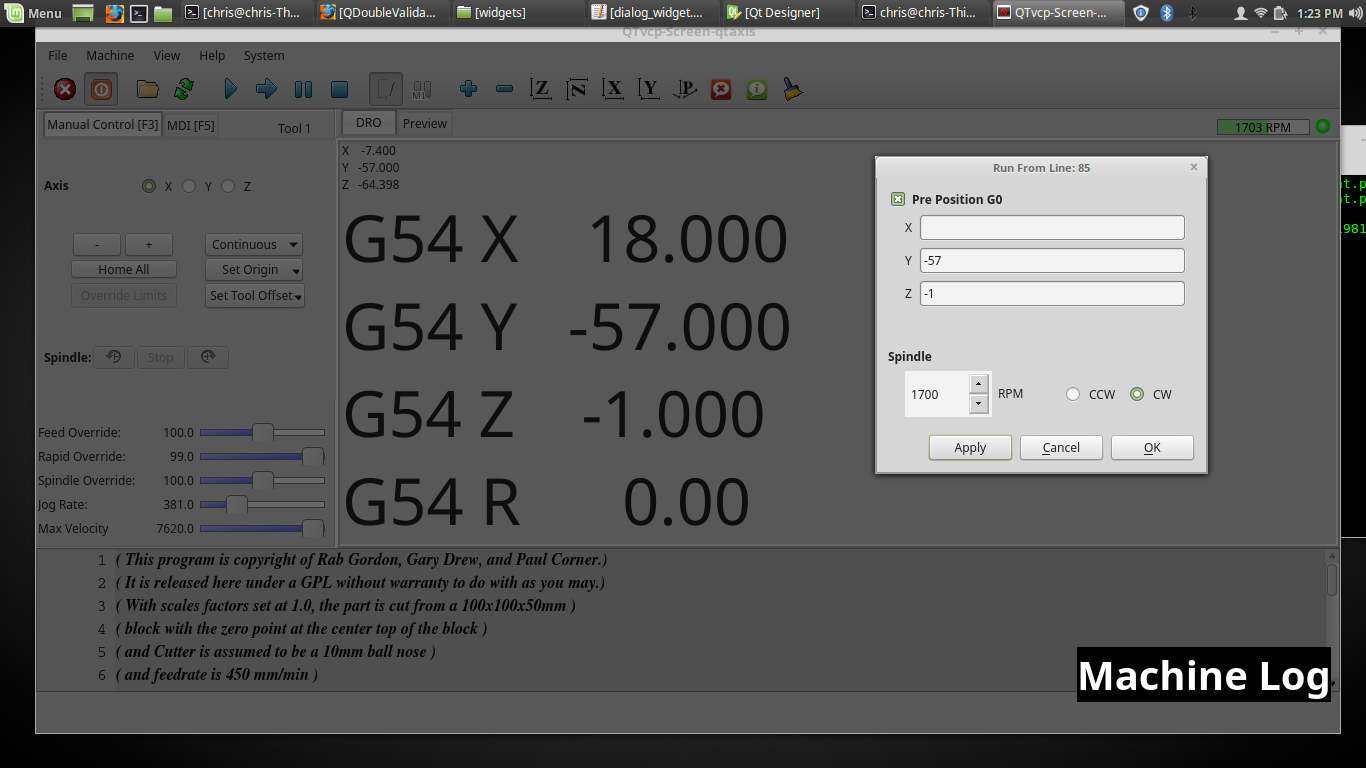1366x768 pixels.
Task: Open terminal launcher icon in the panel
Action: (x=140, y=13)
